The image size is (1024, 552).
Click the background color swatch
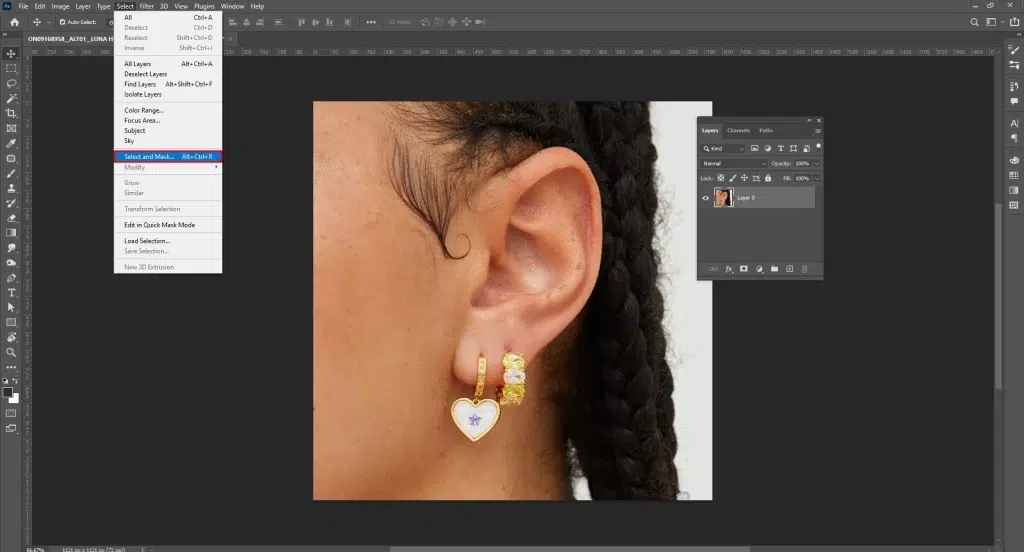click(14, 398)
